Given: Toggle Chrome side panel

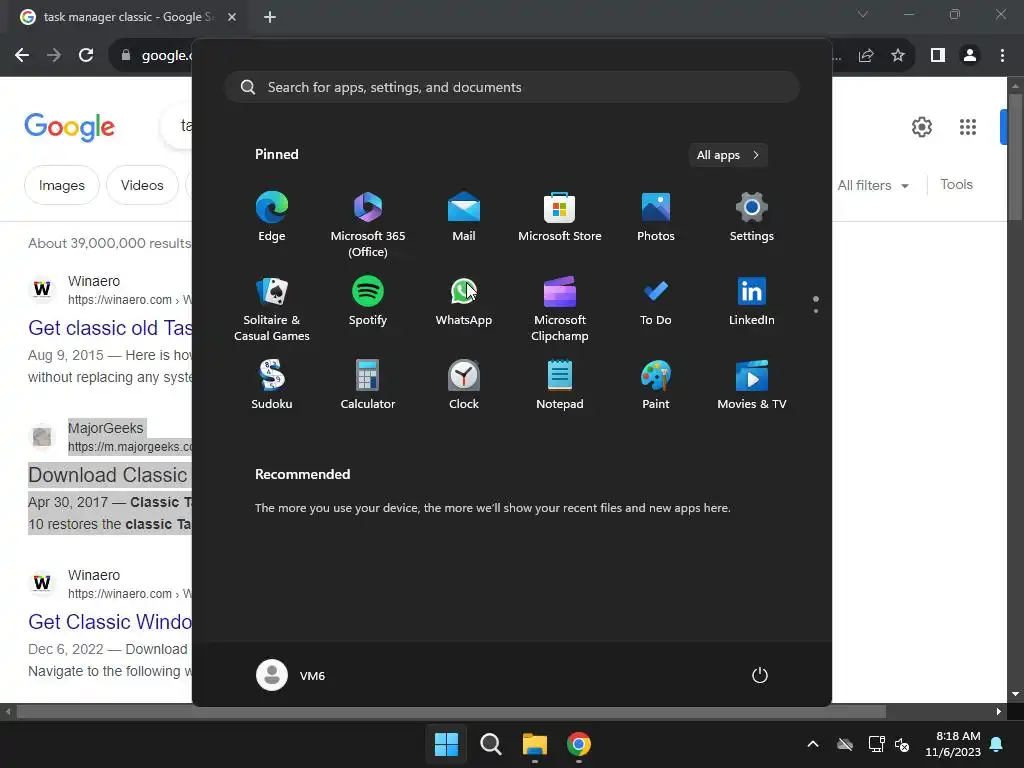Looking at the screenshot, I should (x=938, y=56).
